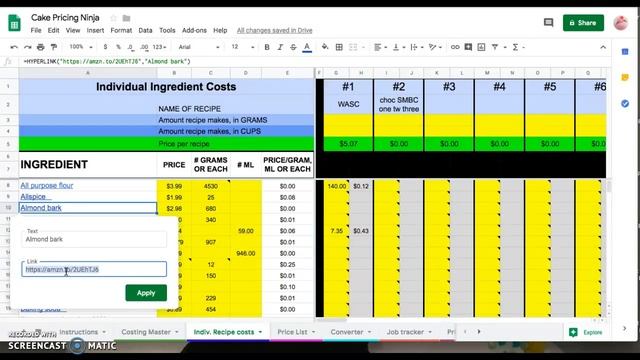
Task: Open Tasks in the side panel
Action: 625,104
